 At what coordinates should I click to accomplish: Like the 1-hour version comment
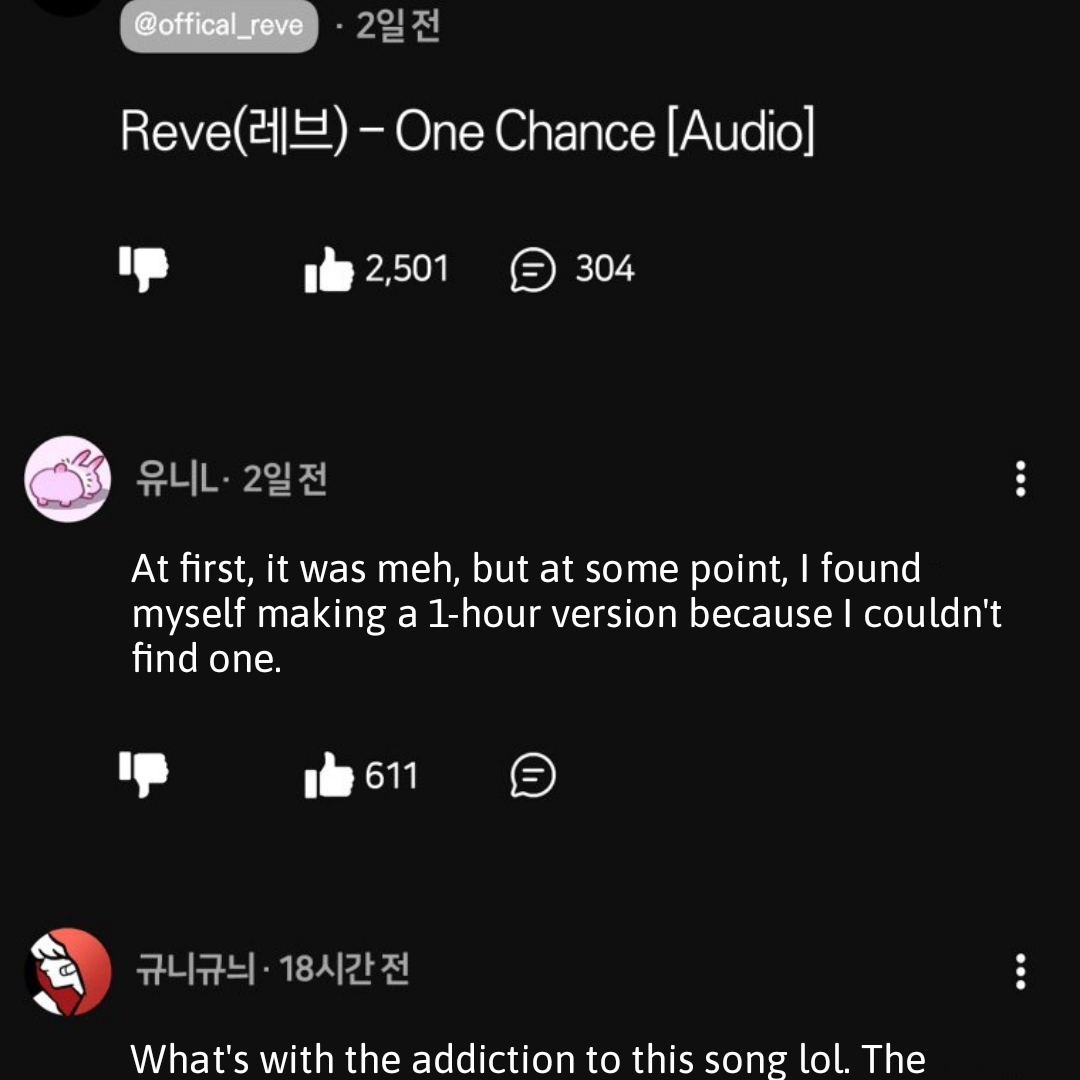pyautogui.click(x=329, y=777)
